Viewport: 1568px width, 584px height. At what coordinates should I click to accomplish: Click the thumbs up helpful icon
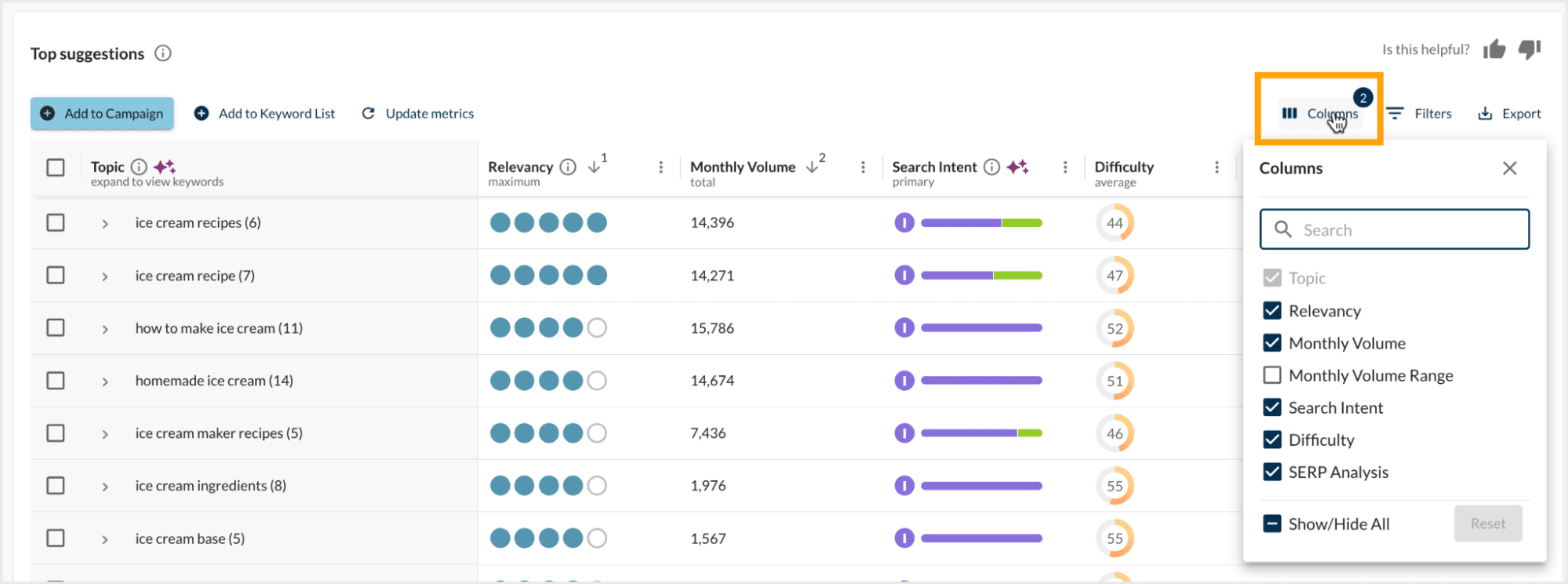pyautogui.click(x=1494, y=50)
